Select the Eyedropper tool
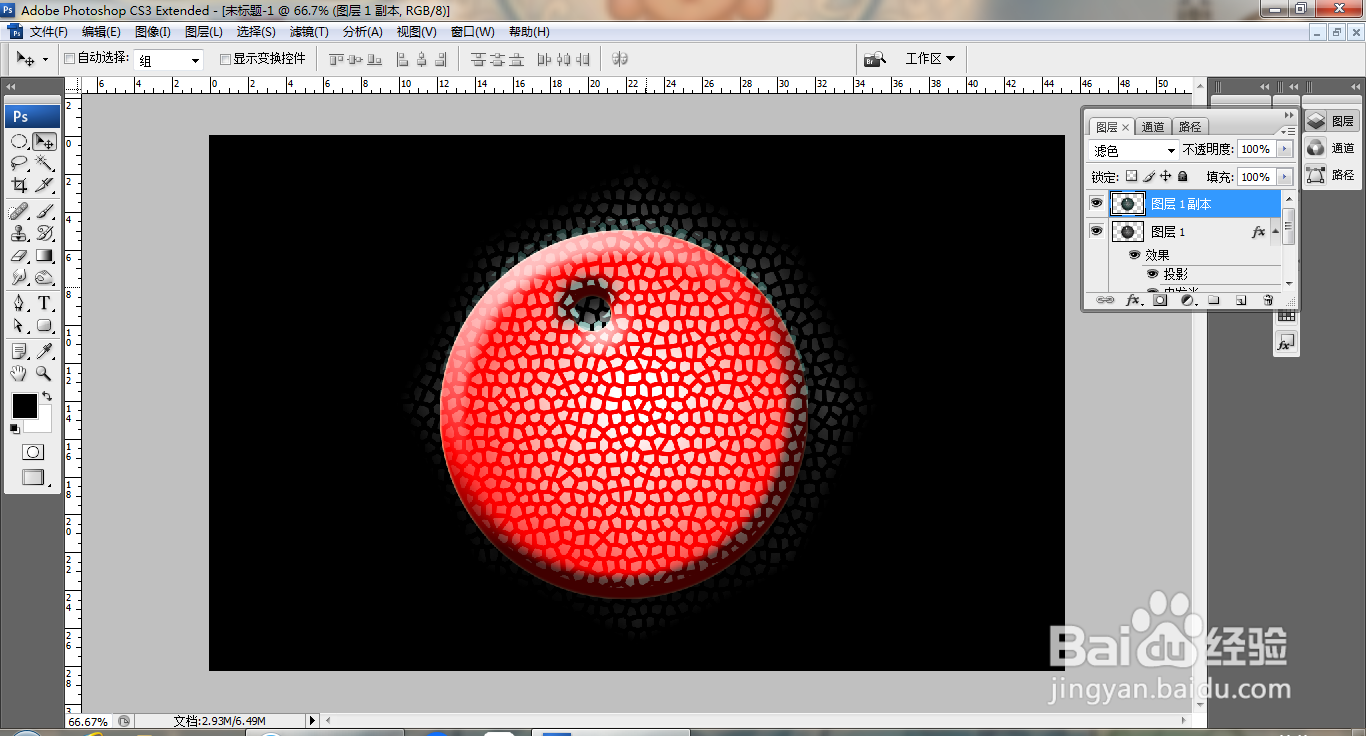Screen dimensions: 1366x736 44,351
